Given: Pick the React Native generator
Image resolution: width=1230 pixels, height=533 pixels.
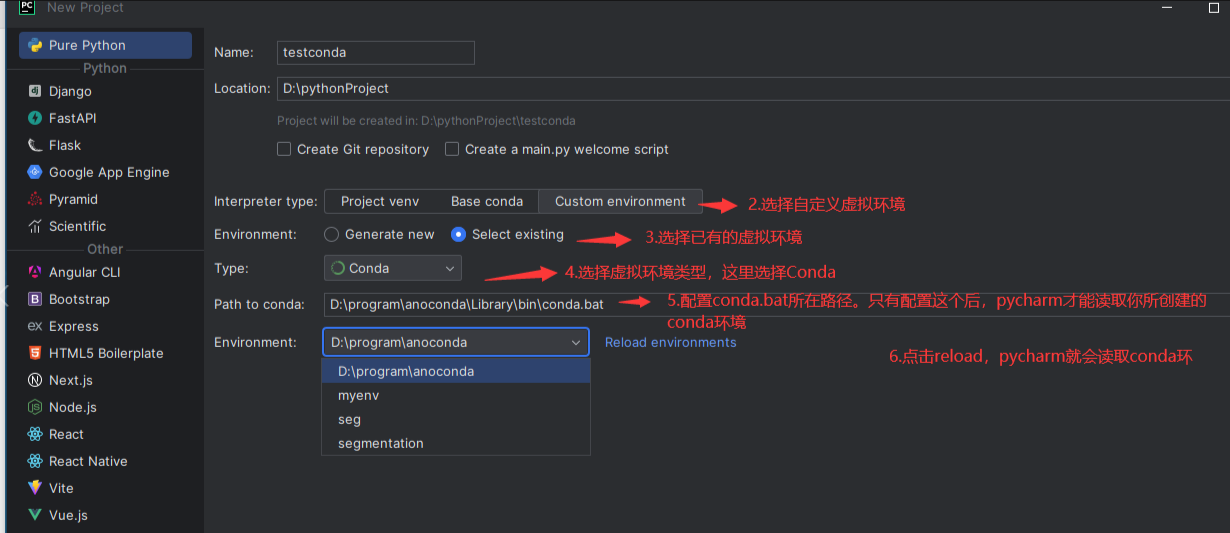Looking at the screenshot, I should (x=105, y=461).
